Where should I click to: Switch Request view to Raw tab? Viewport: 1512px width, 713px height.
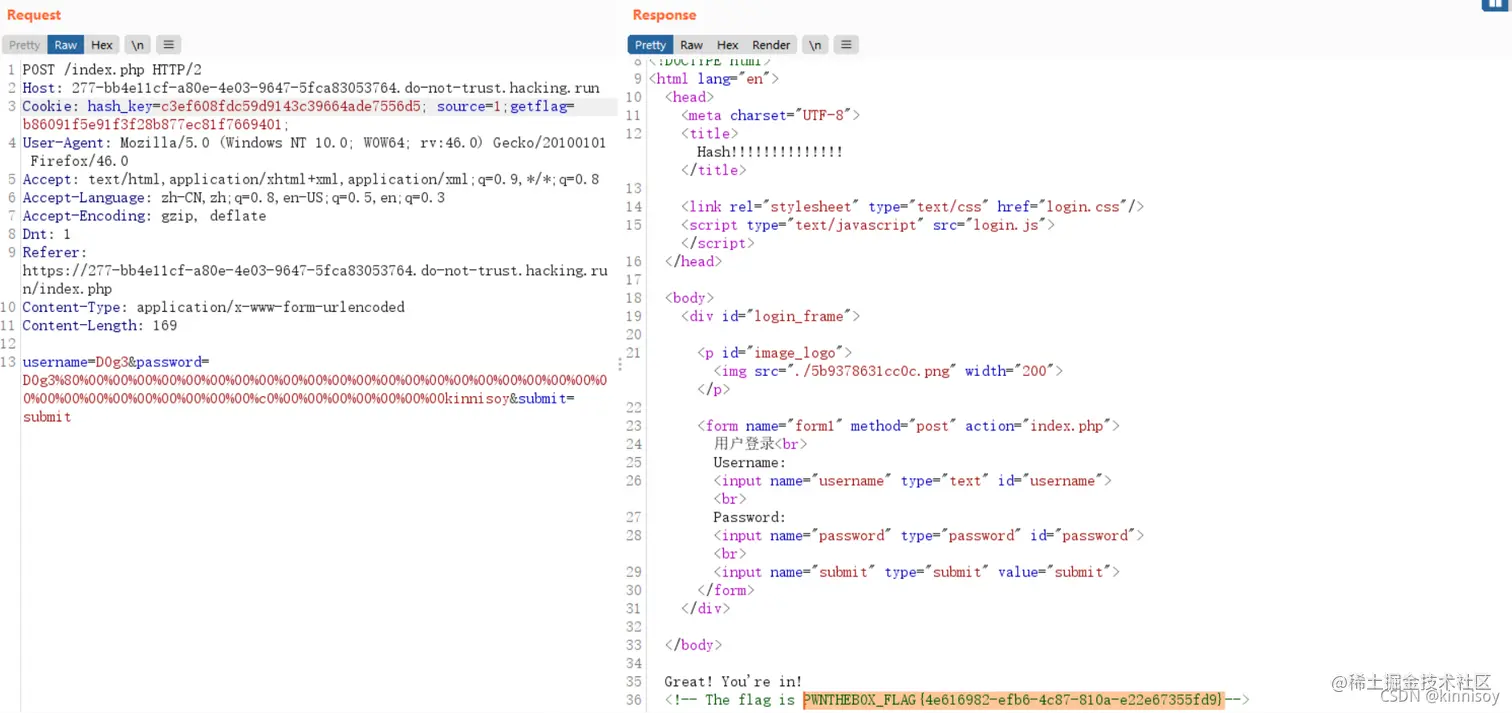tap(66, 45)
